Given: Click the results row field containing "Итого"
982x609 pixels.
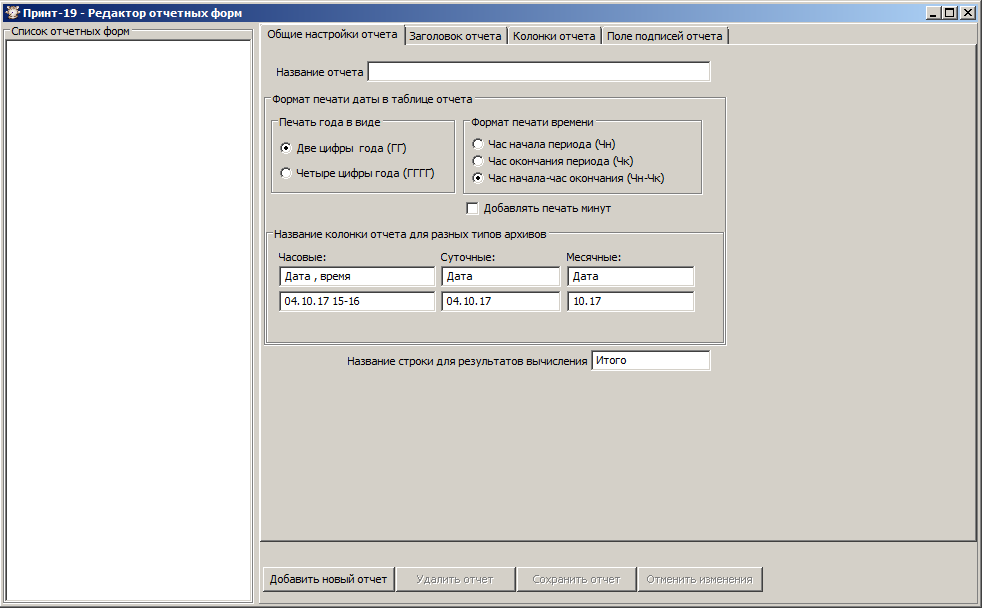Looking at the screenshot, I should 650,361.
